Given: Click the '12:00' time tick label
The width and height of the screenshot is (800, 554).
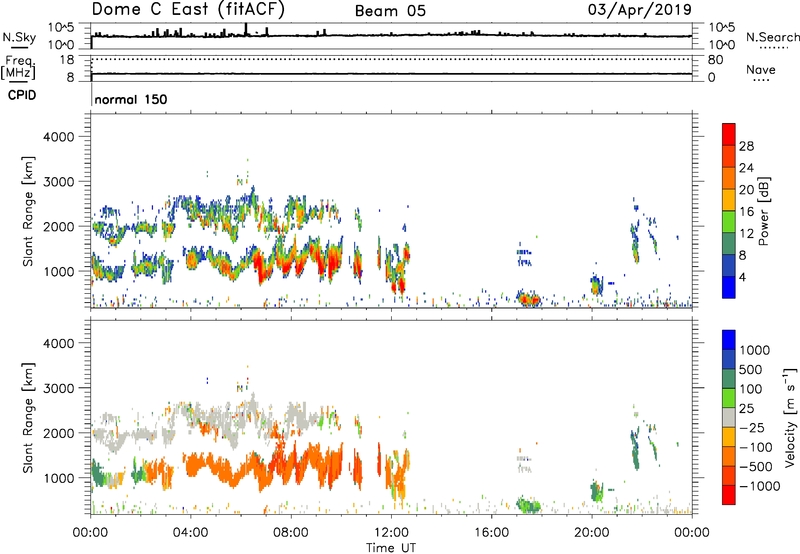Looking at the screenshot, I should (391, 533).
